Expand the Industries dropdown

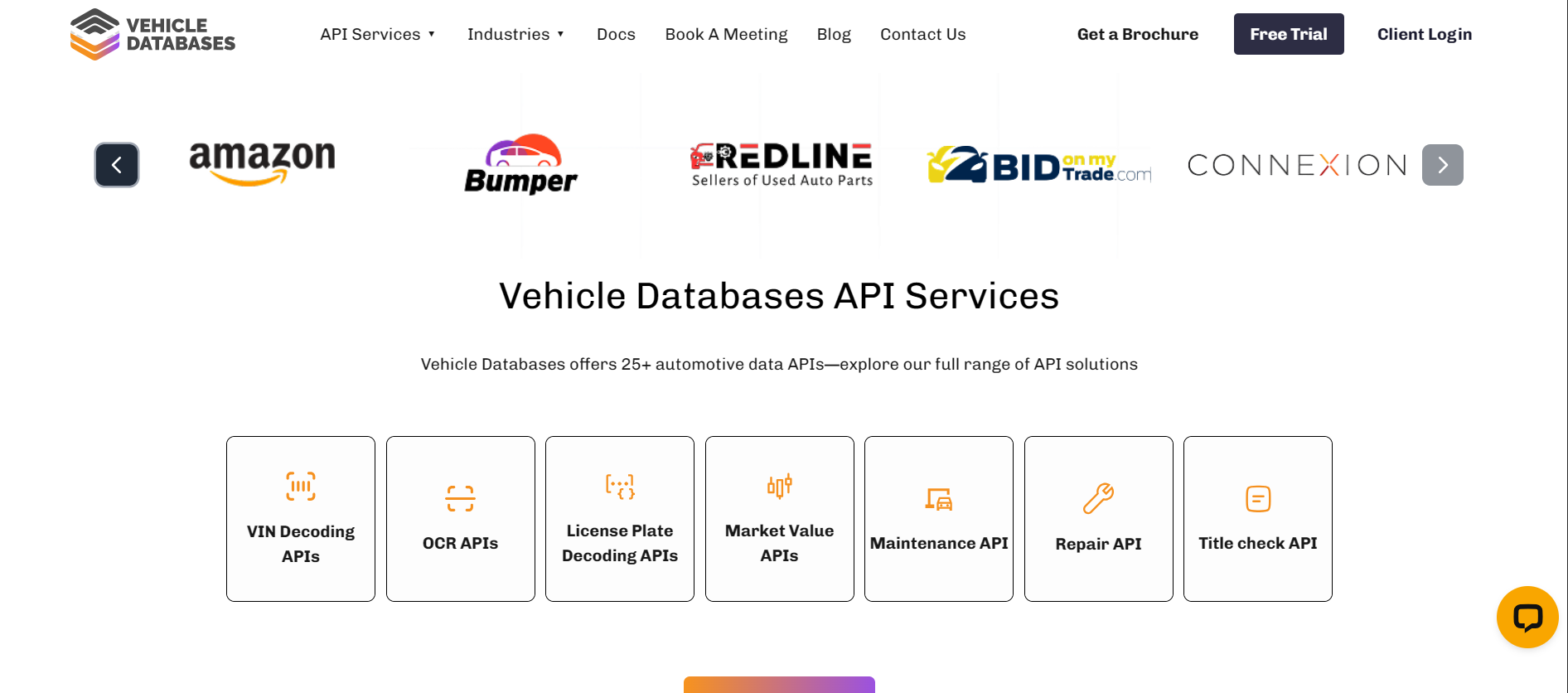[515, 34]
